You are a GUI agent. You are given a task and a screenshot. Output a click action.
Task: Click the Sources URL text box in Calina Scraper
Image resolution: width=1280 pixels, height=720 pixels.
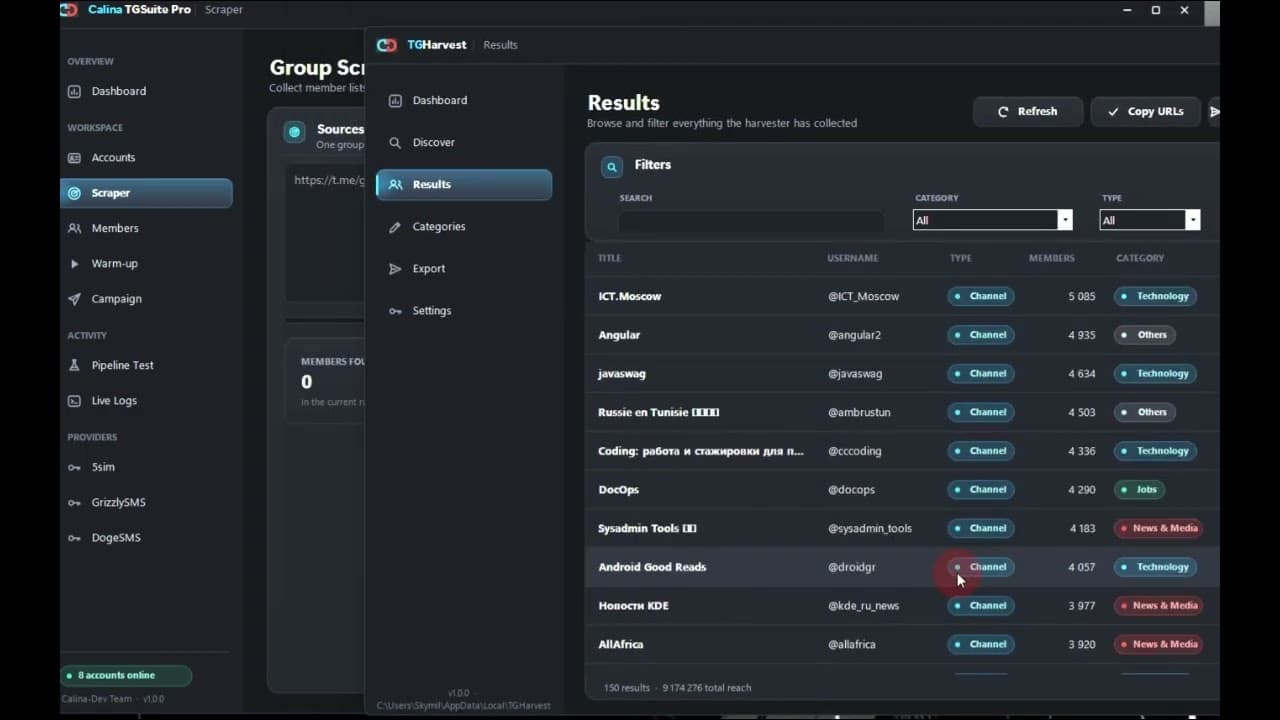tap(324, 235)
